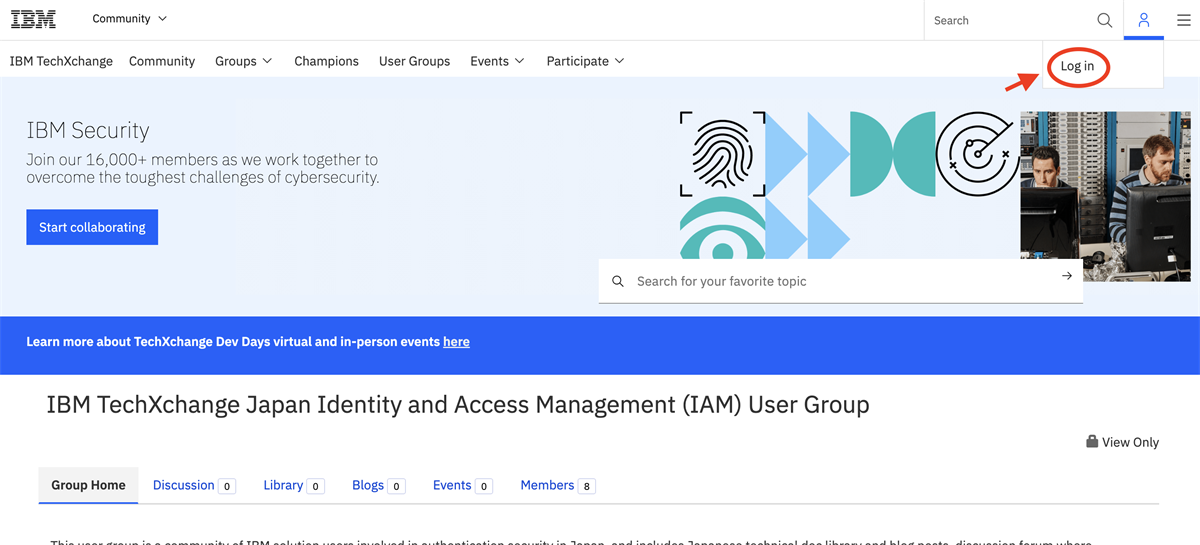
Task: Click the Members count badge 8
Action: tap(587, 487)
